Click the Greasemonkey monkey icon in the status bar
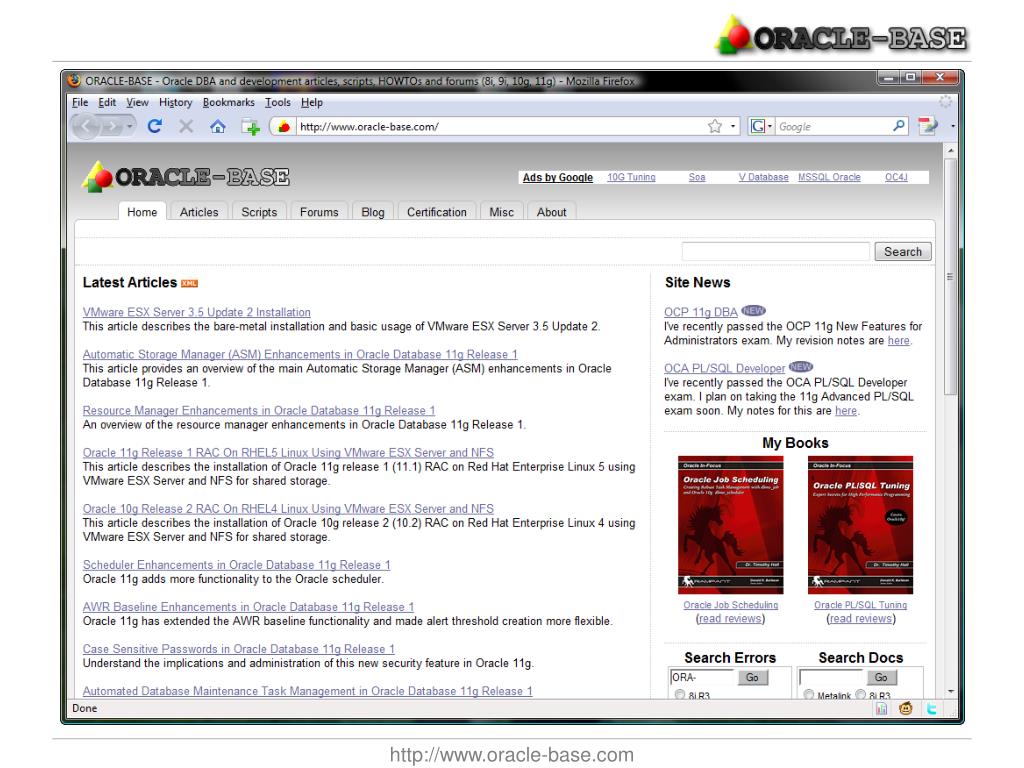Screen dimensions: 1024x768 pos(906,709)
